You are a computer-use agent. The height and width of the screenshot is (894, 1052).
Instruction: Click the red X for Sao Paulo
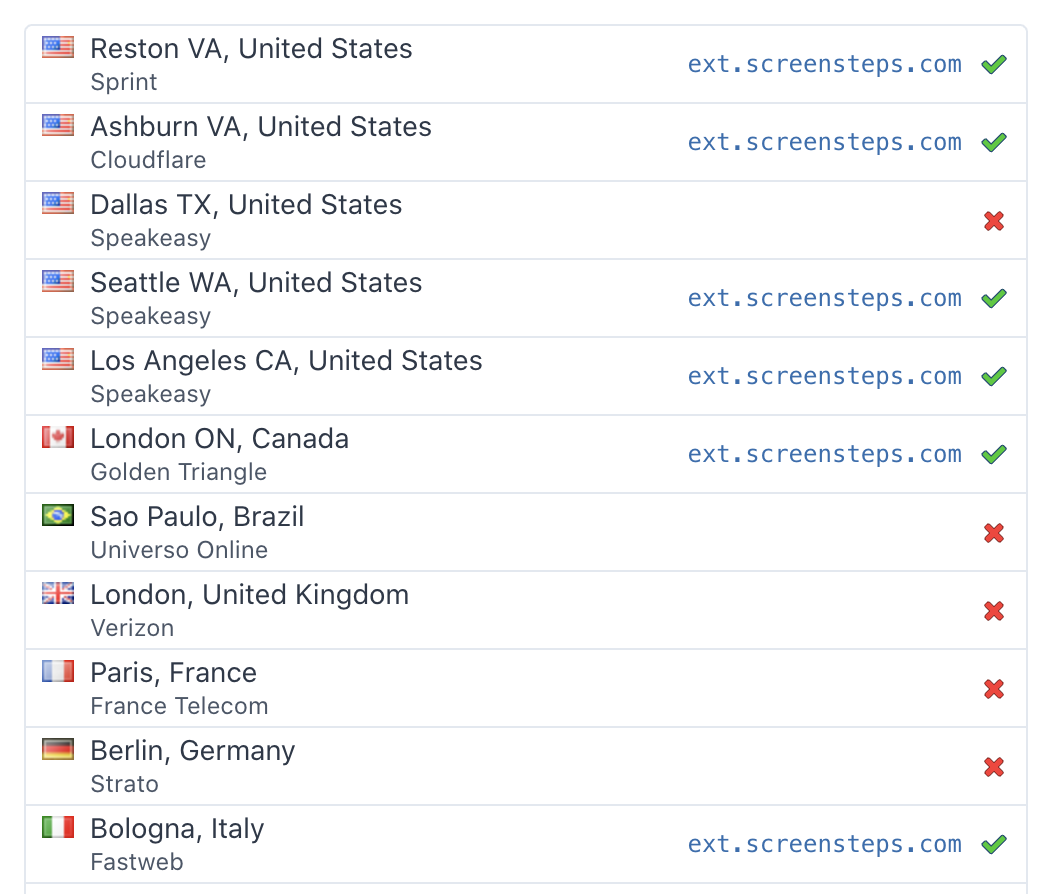tap(993, 533)
